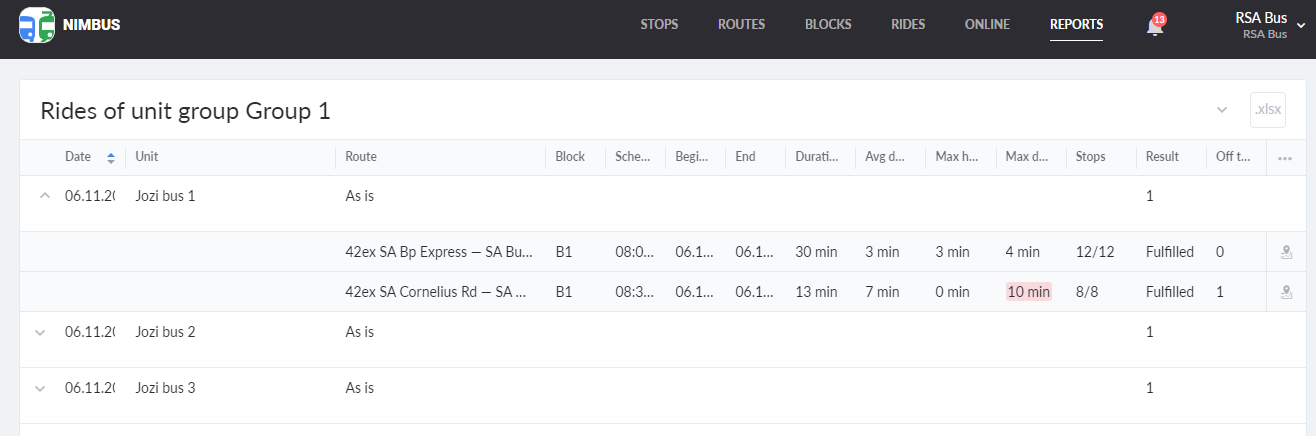Open the Blocks section
This screenshot has height=436, width=1316.
(828, 25)
